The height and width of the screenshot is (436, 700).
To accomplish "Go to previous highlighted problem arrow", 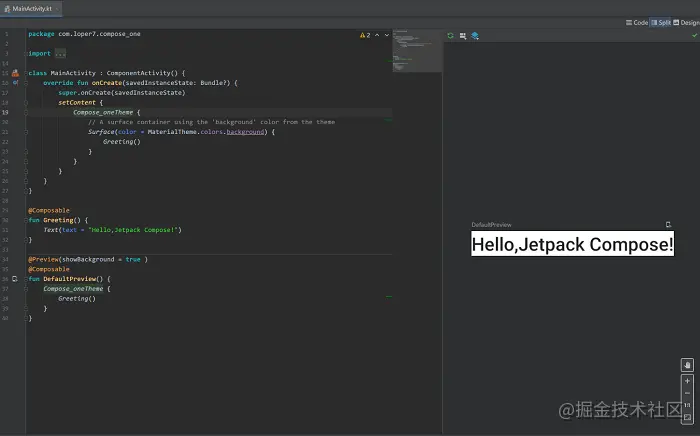I will click(x=377, y=35).
